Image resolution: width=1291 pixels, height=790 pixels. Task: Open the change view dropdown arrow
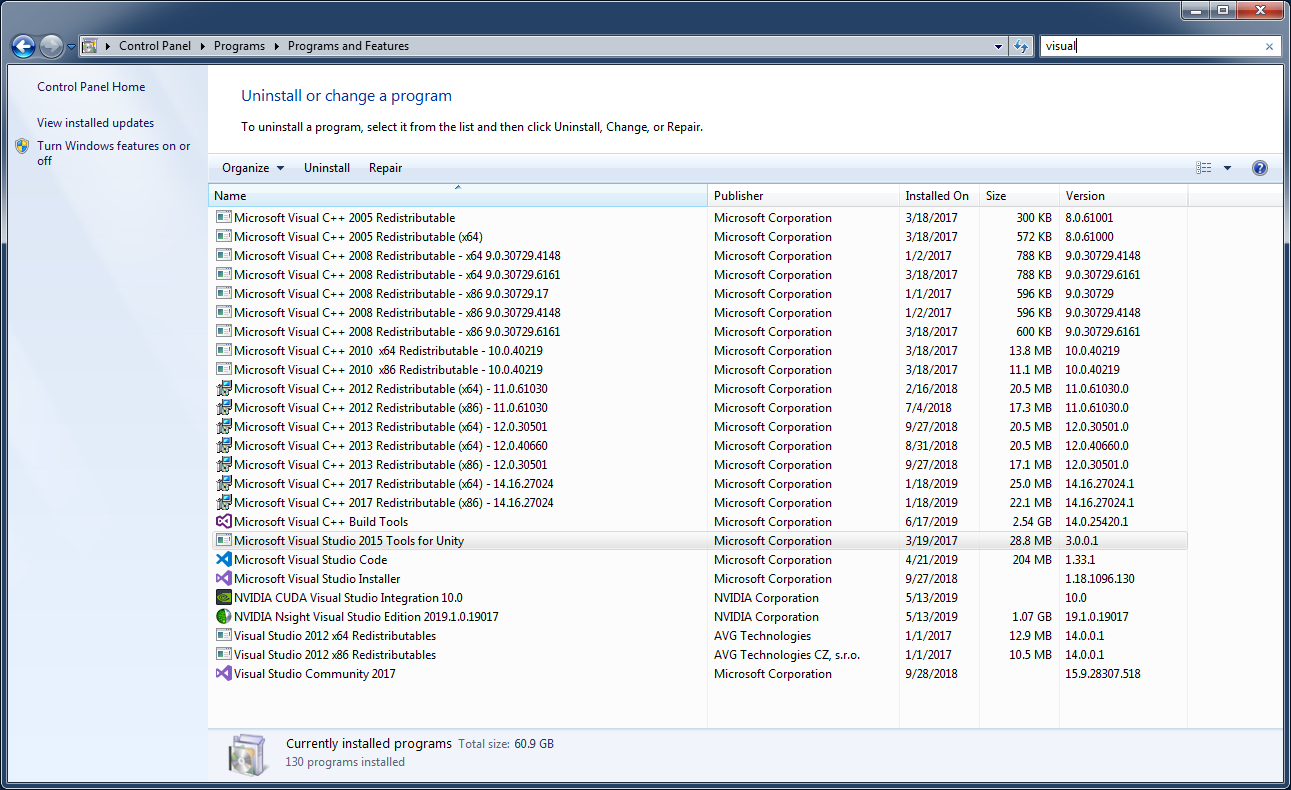pyautogui.click(x=1226, y=167)
